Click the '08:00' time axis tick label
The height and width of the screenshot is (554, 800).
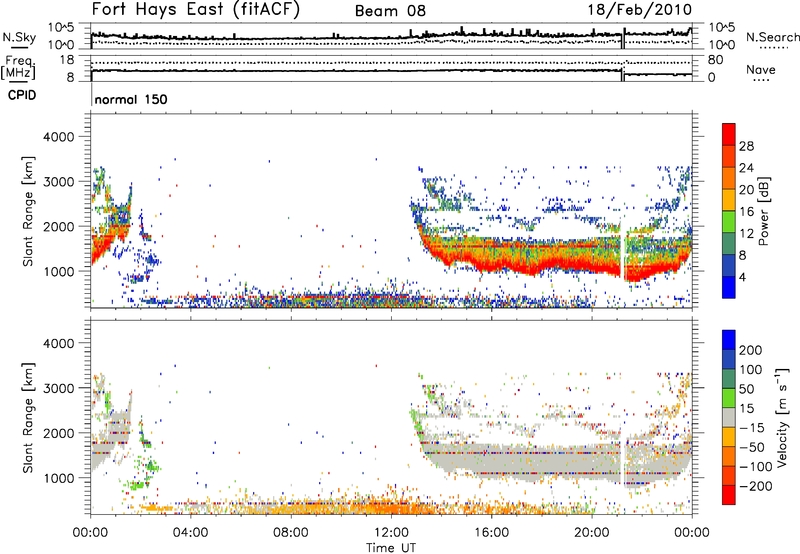pyautogui.click(x=291, y=533)
